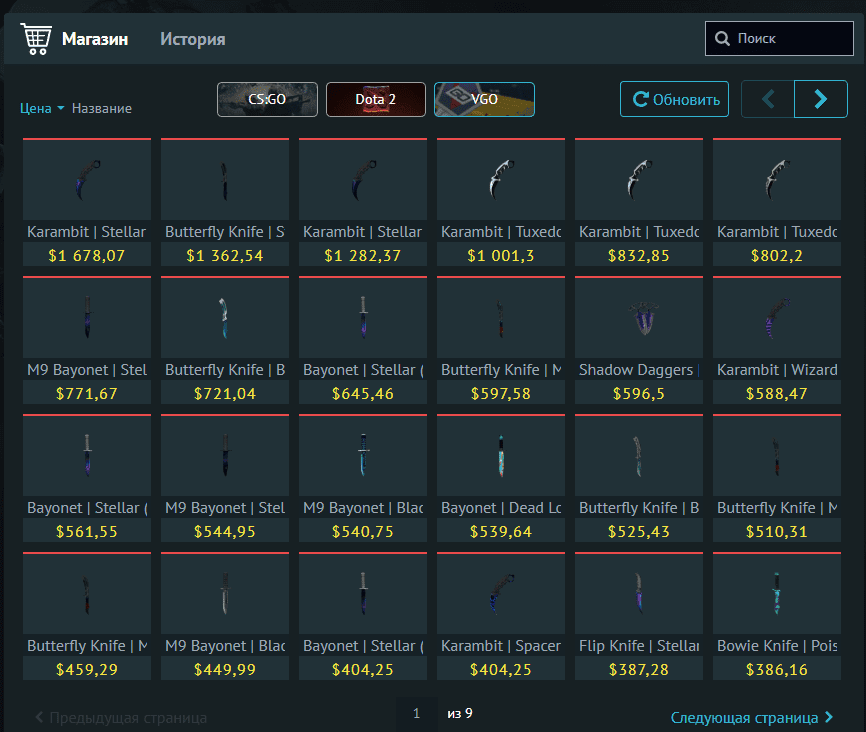View Bowie Knife item priced $386,16
Viewport: 866px width, 732px height.
(x=777, y=617)
